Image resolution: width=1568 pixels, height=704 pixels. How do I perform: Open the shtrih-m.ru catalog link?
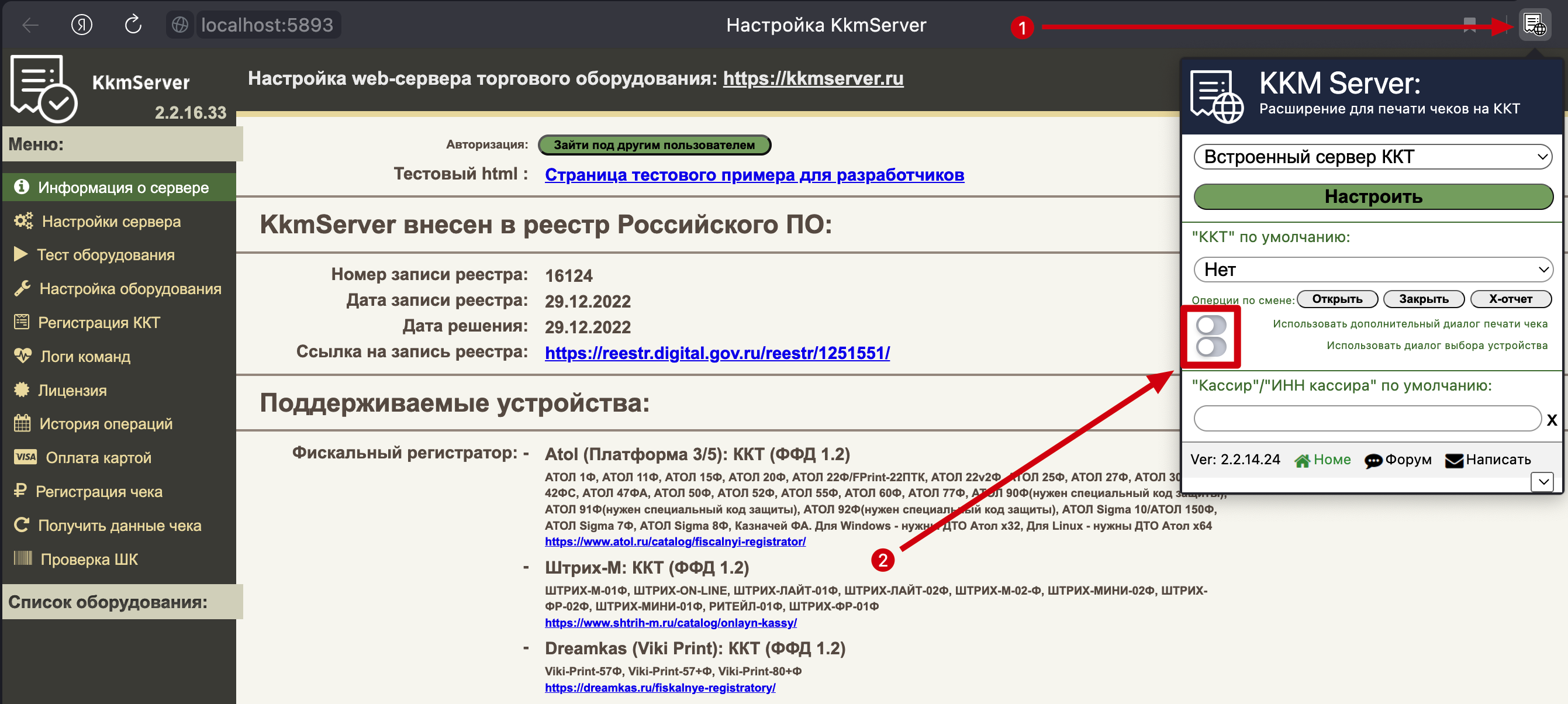(x=671, y=622)
